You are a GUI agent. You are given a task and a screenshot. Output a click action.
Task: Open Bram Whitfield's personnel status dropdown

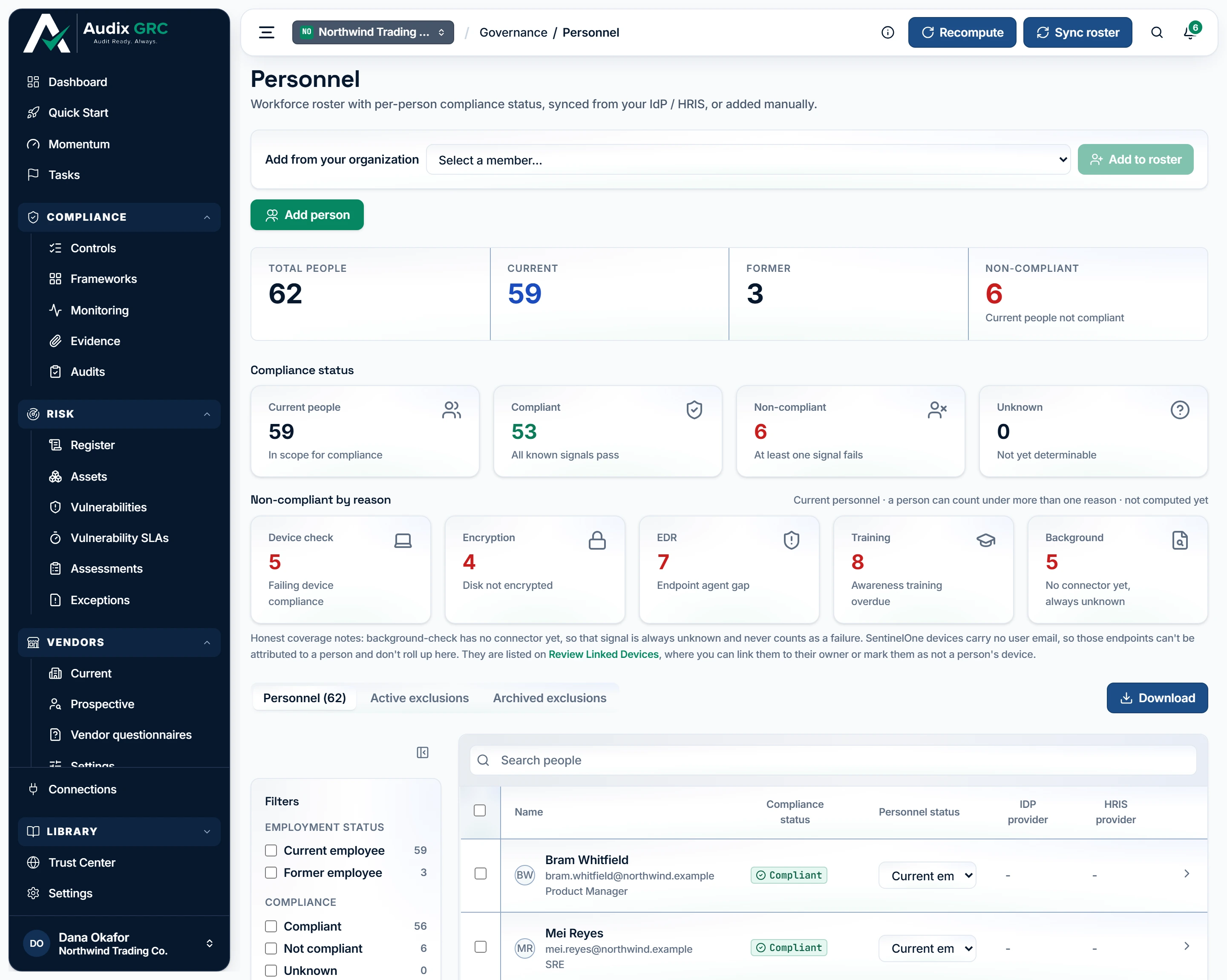click(x=927, y=876)
